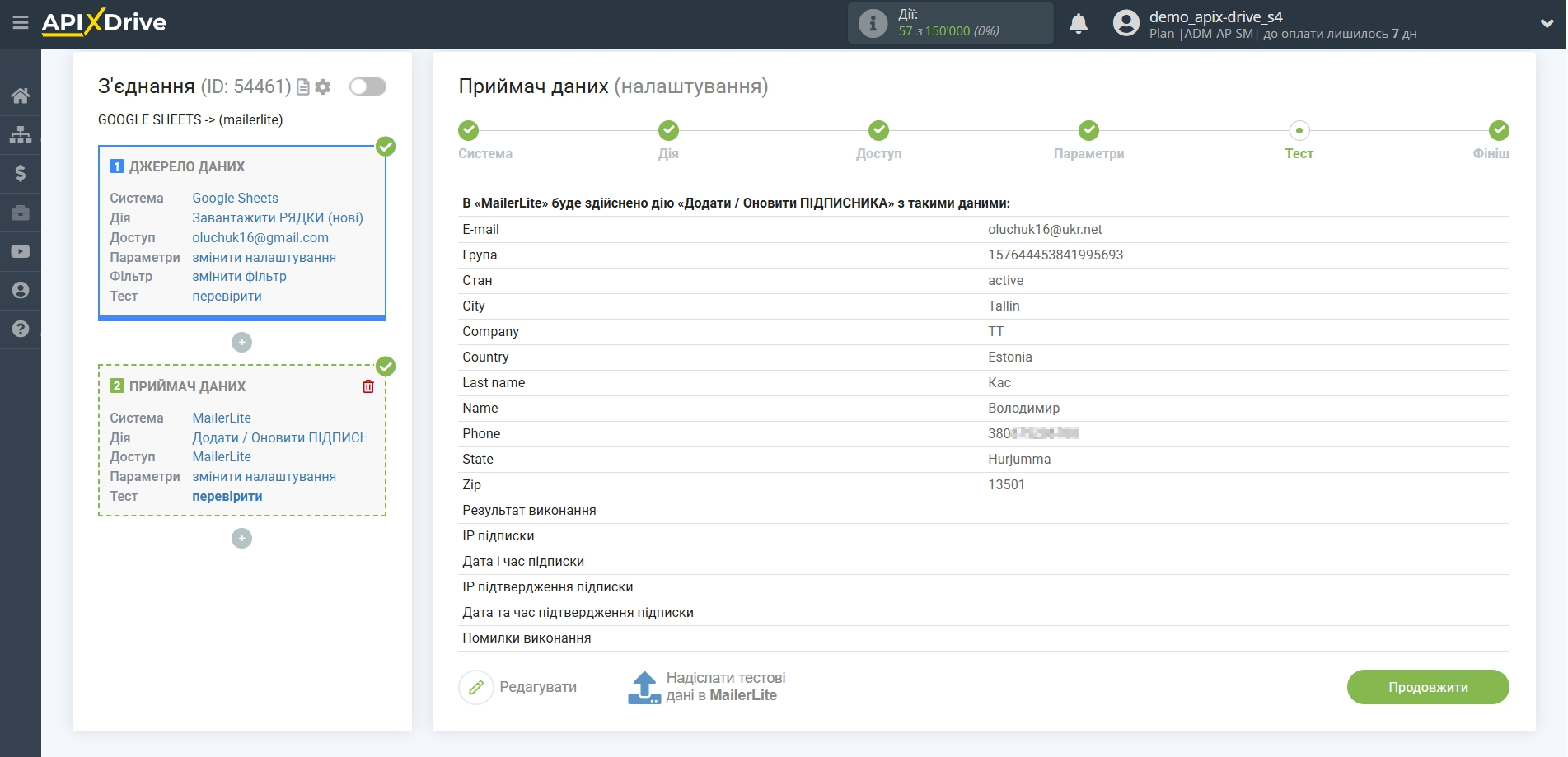Click the Стан value active
The image size is (1568, 757).
[x=1005, y=280]
